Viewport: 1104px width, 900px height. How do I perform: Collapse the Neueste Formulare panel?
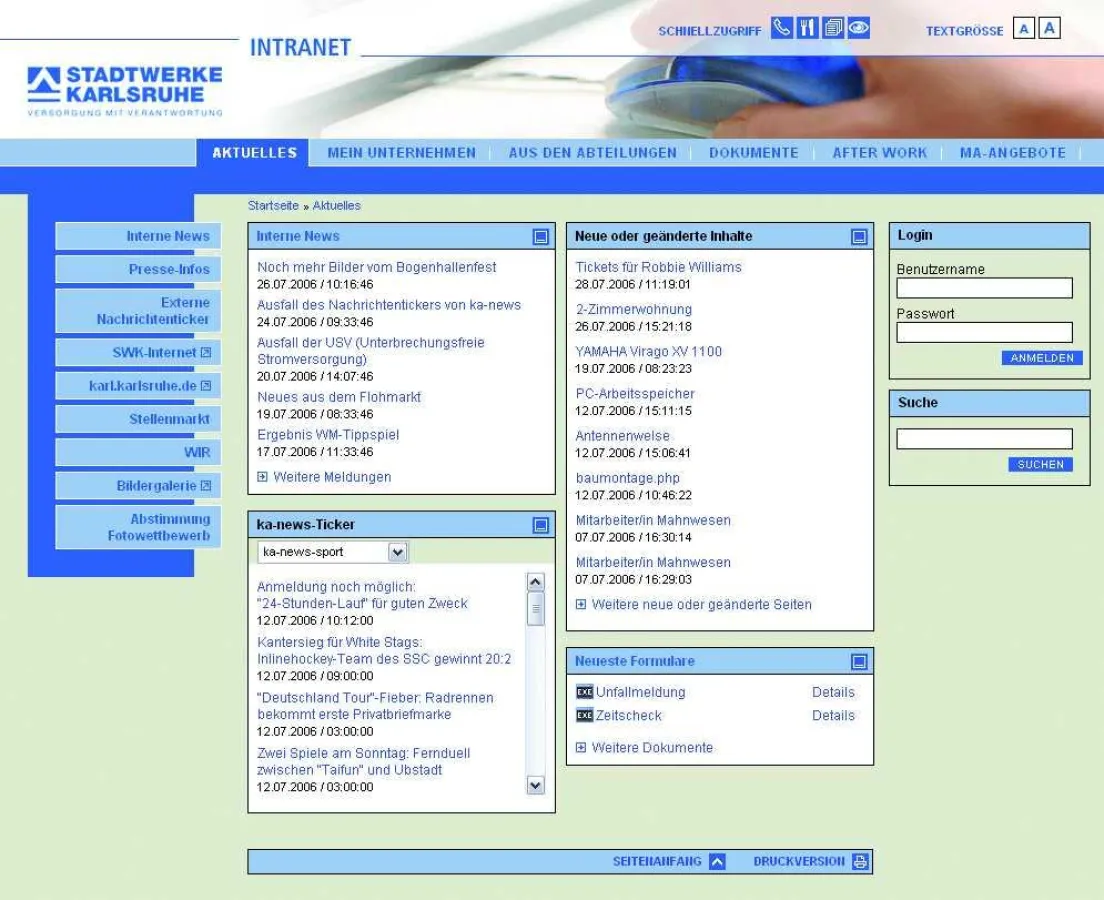[859, 660]
